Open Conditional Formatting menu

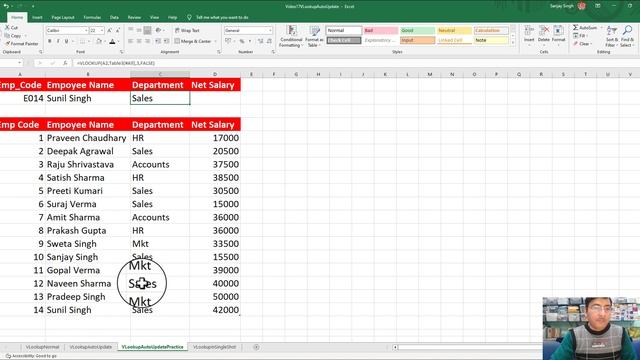[291, 37]
